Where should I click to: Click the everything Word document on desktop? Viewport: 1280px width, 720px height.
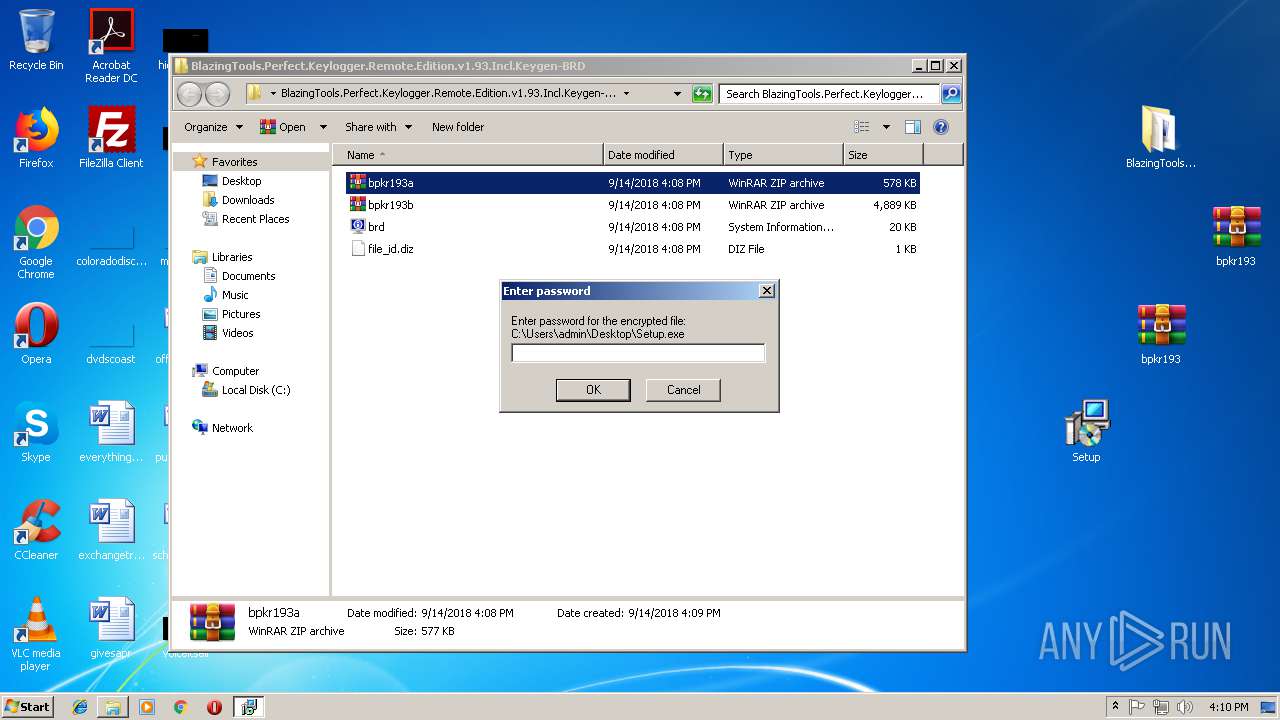111,432
